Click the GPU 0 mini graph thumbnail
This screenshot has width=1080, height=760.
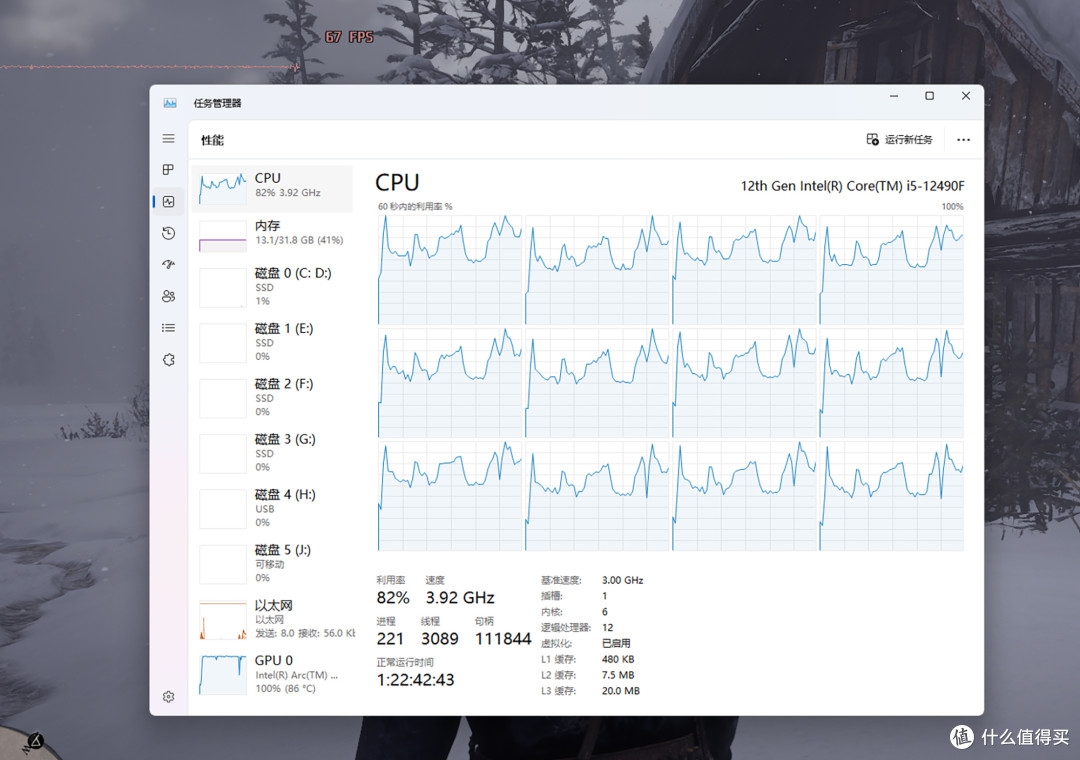tap(222, 675)
